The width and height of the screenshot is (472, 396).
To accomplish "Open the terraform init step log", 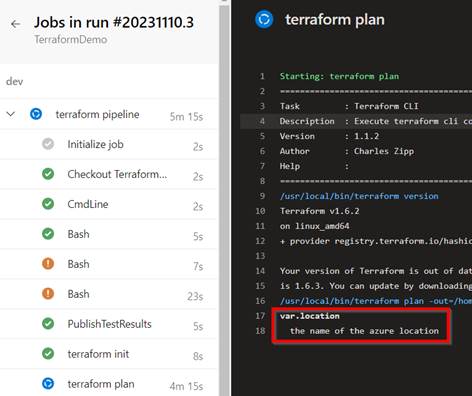I will click(x=108, y=354).
